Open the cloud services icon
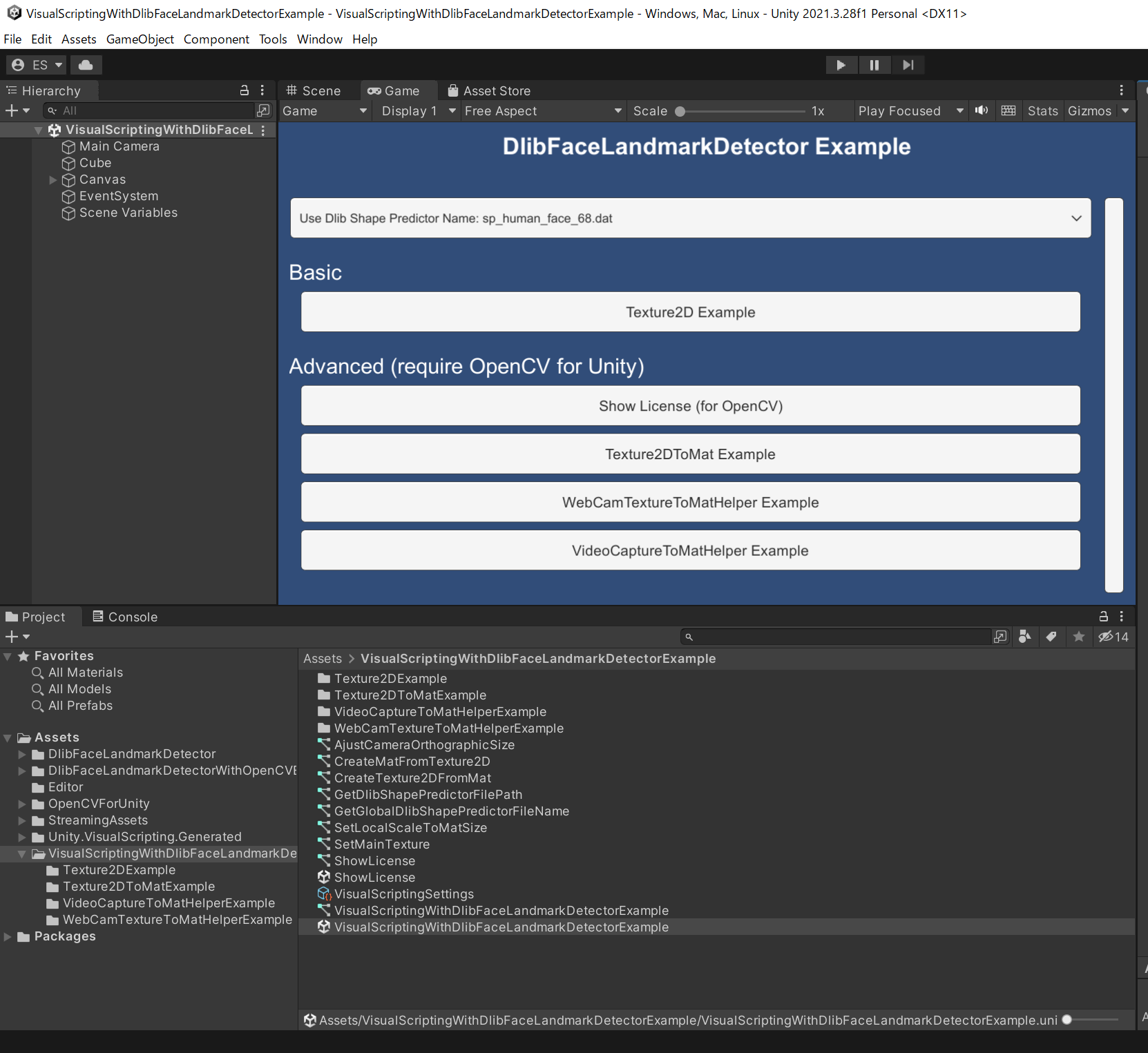 86,65
